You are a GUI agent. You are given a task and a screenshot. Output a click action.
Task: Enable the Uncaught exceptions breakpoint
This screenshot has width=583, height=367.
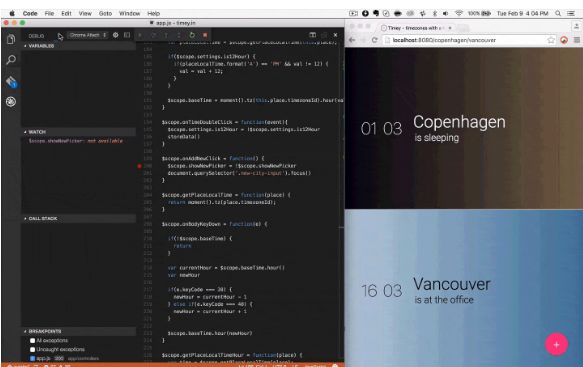point(33,350)
